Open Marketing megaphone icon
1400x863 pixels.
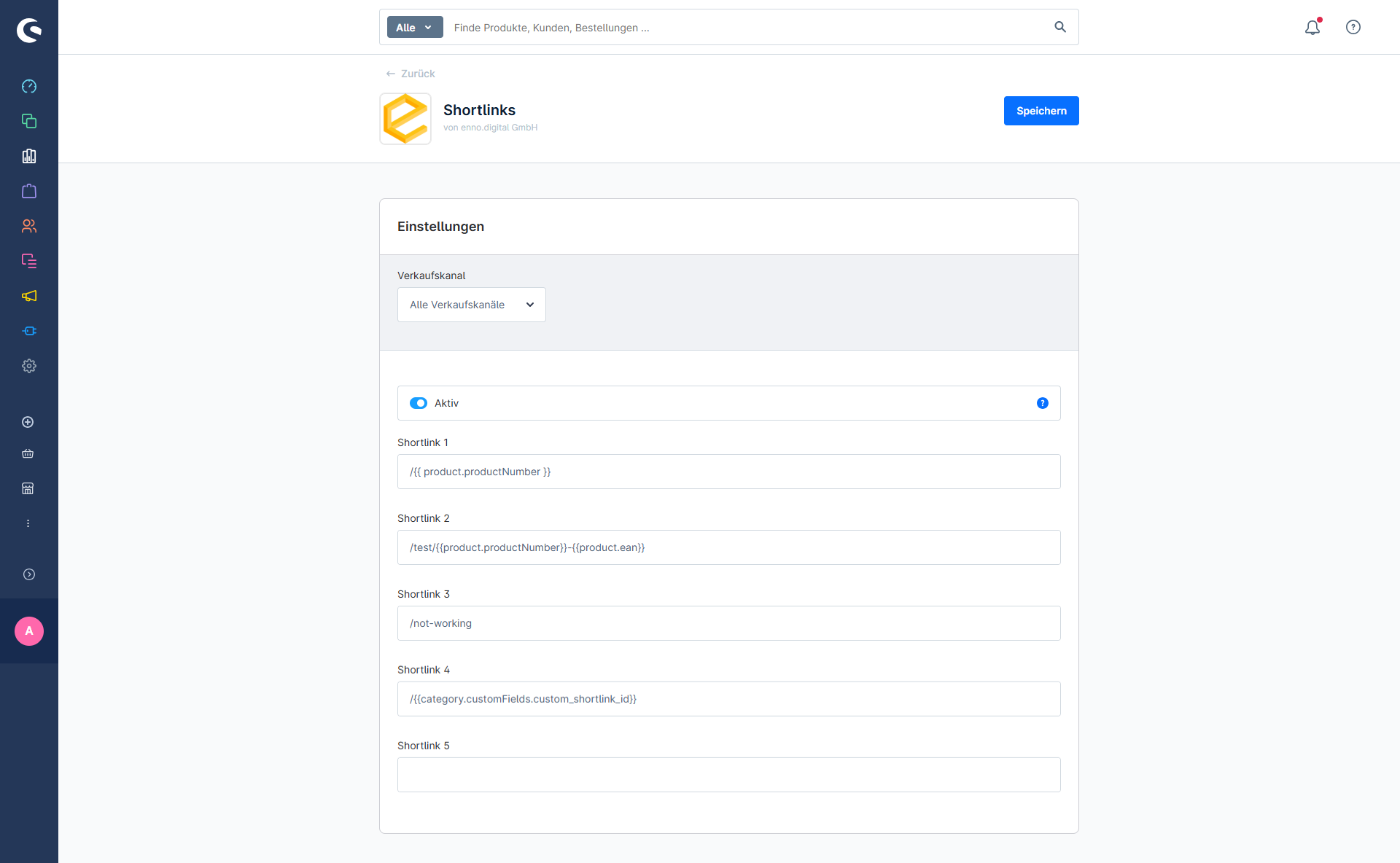tap(29, 296)
